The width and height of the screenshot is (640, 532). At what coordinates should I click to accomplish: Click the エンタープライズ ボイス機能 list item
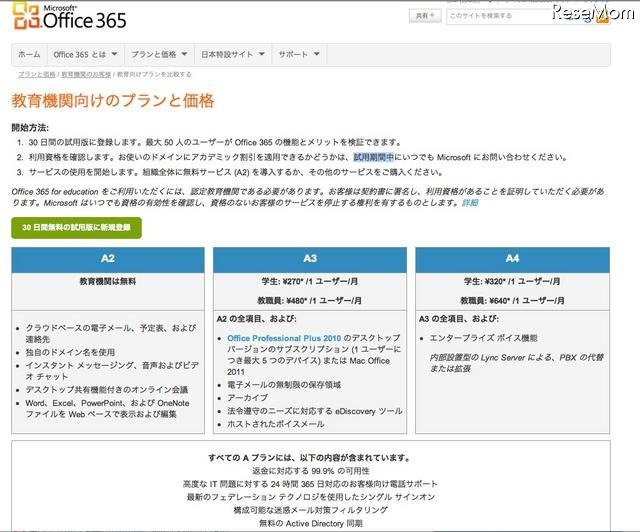[483, 338]
